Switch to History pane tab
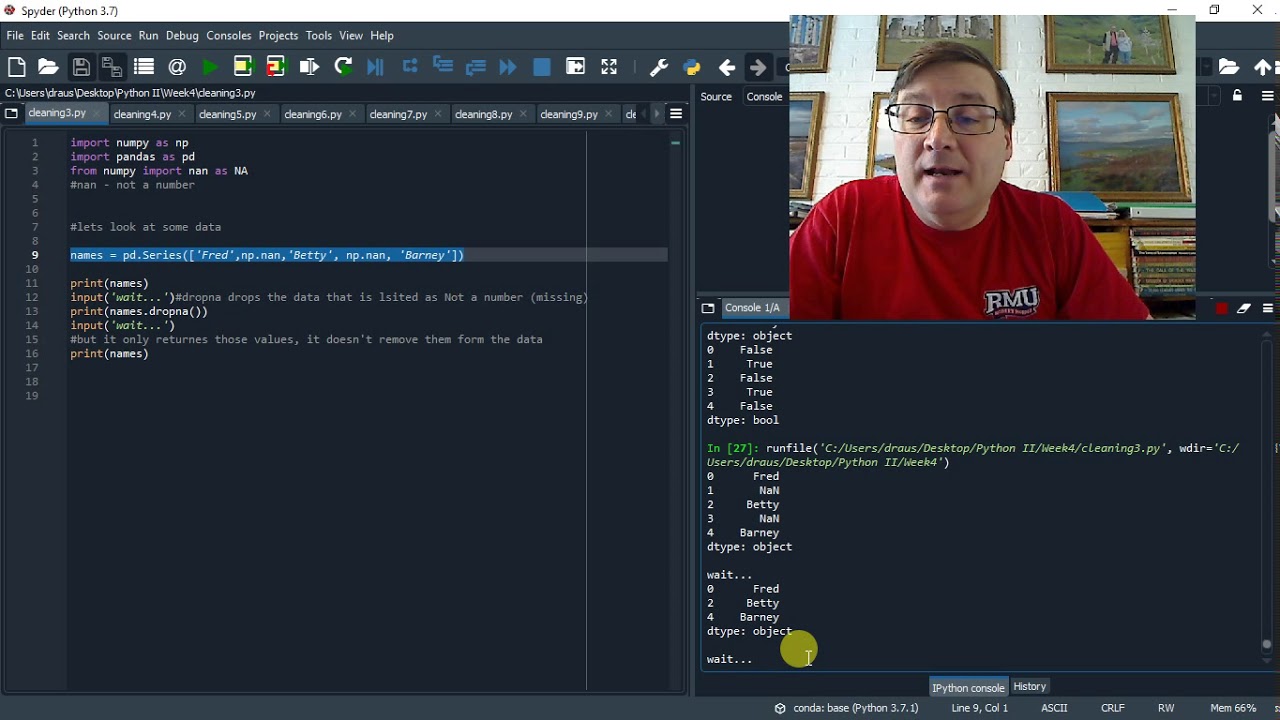This screenshot has height=720, width=1280. pyautogui.click(x=1029, y=687)
